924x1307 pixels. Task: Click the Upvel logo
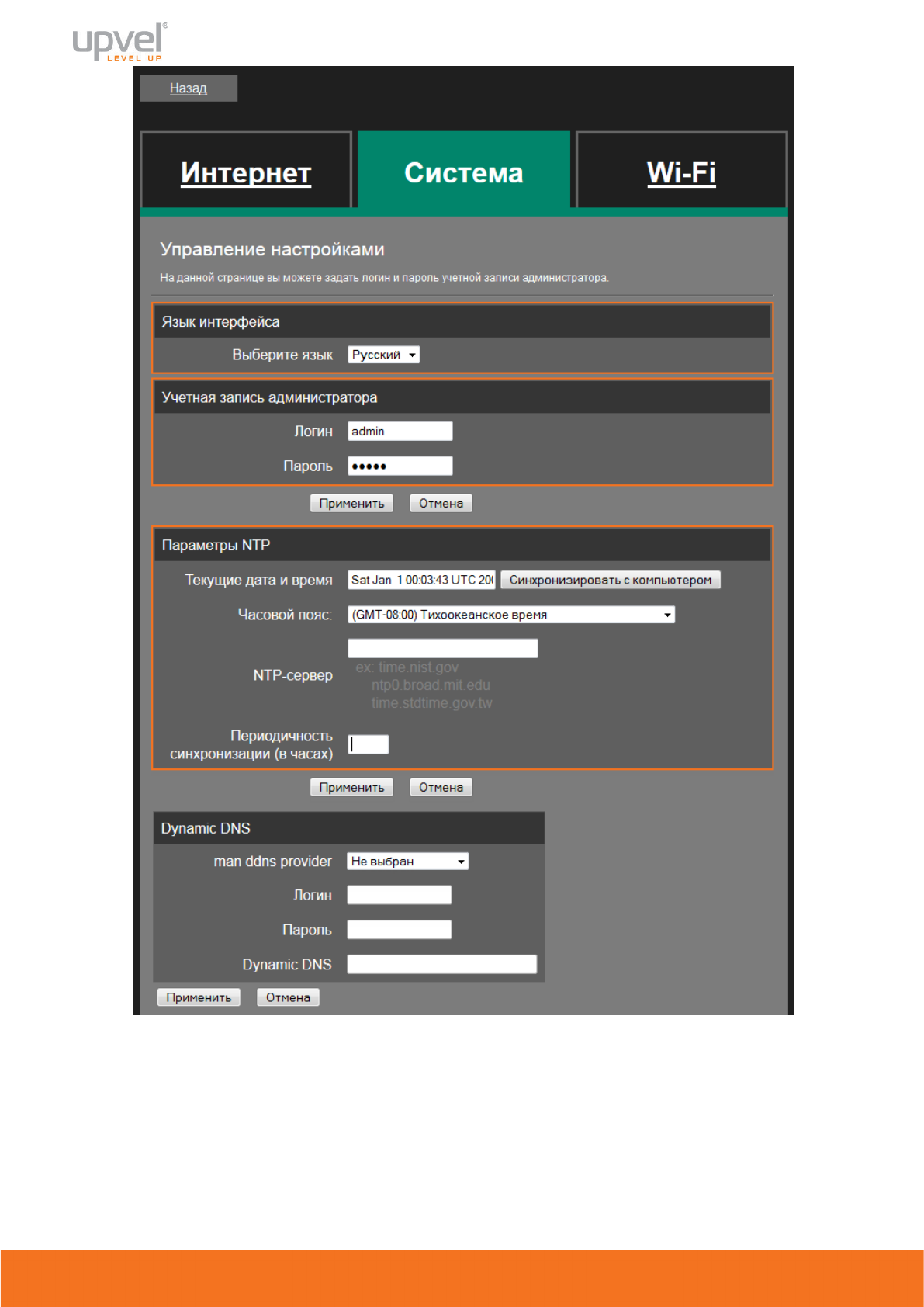pos(119,41)
